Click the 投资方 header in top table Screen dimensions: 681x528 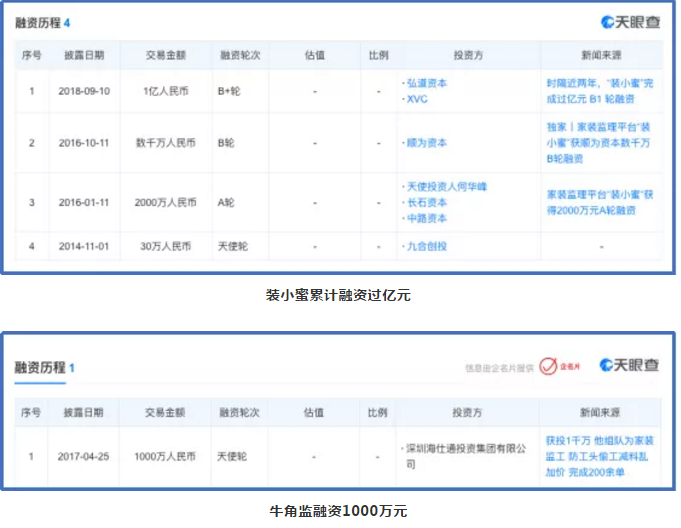tap(468, 55)
